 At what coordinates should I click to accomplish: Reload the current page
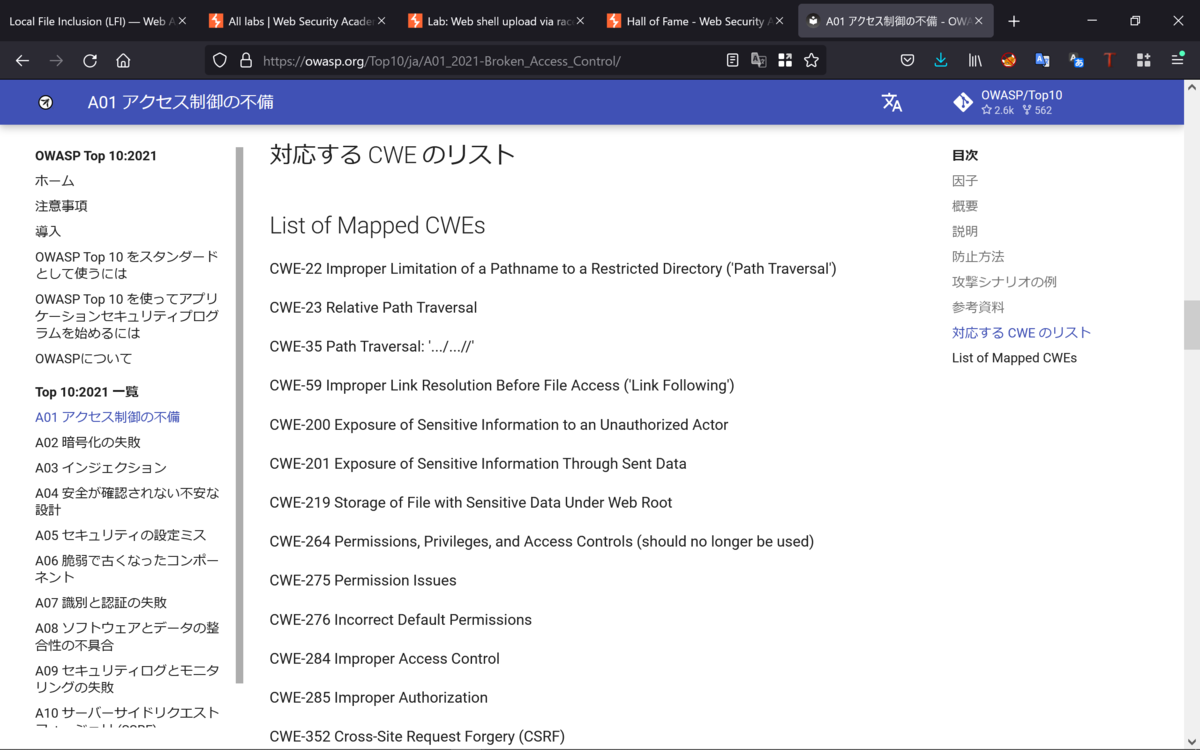click(90, 60)
